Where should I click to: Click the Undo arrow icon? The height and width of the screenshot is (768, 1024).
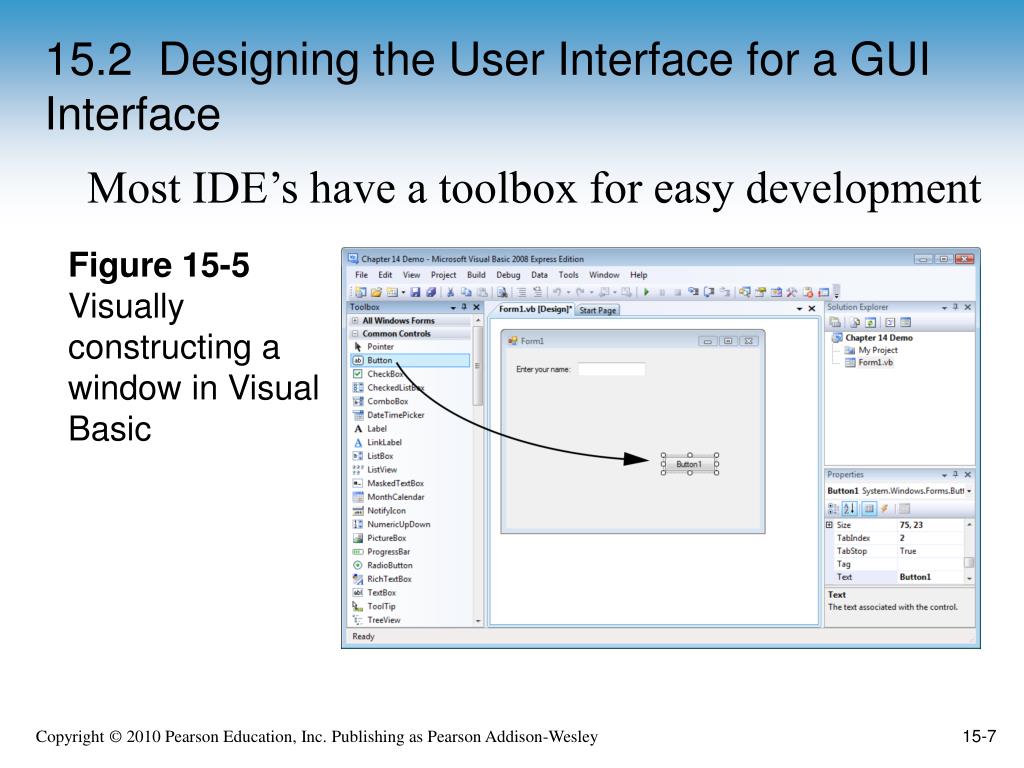coord(557,292)
